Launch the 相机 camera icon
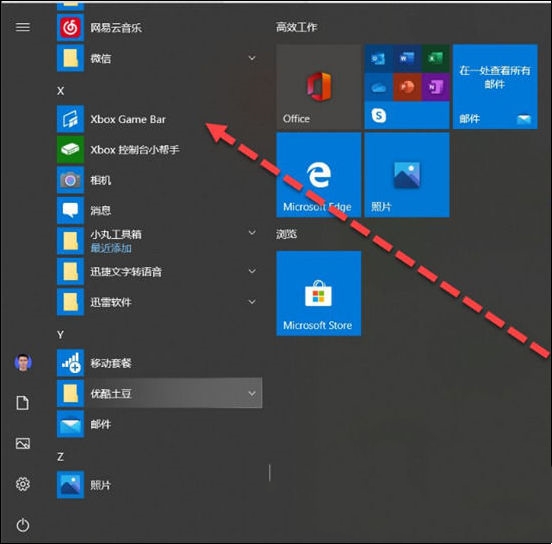Screen dimensions: 552x544 tap(70, 180)
